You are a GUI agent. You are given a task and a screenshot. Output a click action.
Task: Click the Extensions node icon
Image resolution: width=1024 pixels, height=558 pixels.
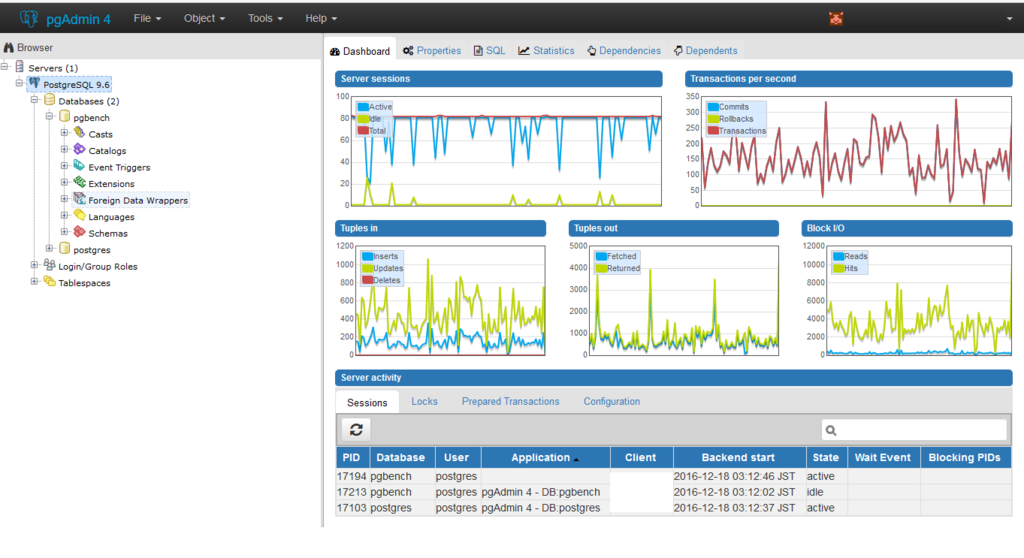pyautogui.click(x=79, y=182)
